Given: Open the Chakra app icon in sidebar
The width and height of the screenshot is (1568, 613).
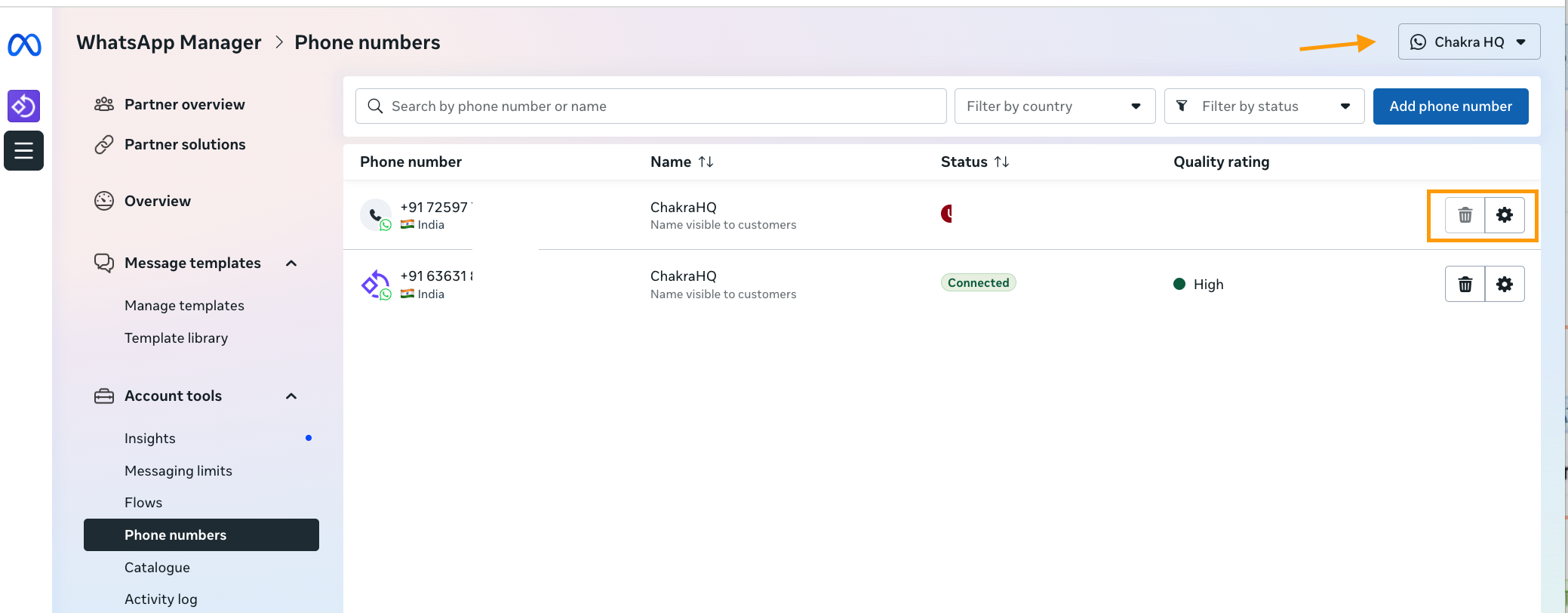Looking at the screenshot, I should point(24,106).
